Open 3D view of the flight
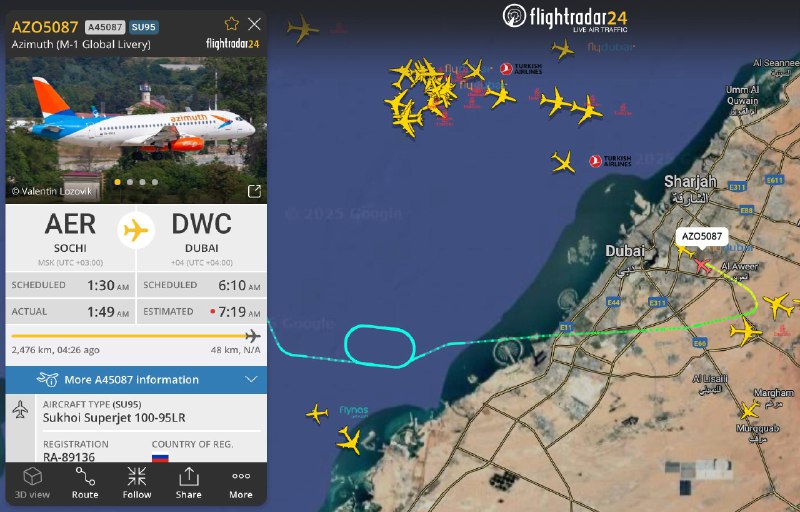Screen dimensions: 800x512 coord(32,483)
